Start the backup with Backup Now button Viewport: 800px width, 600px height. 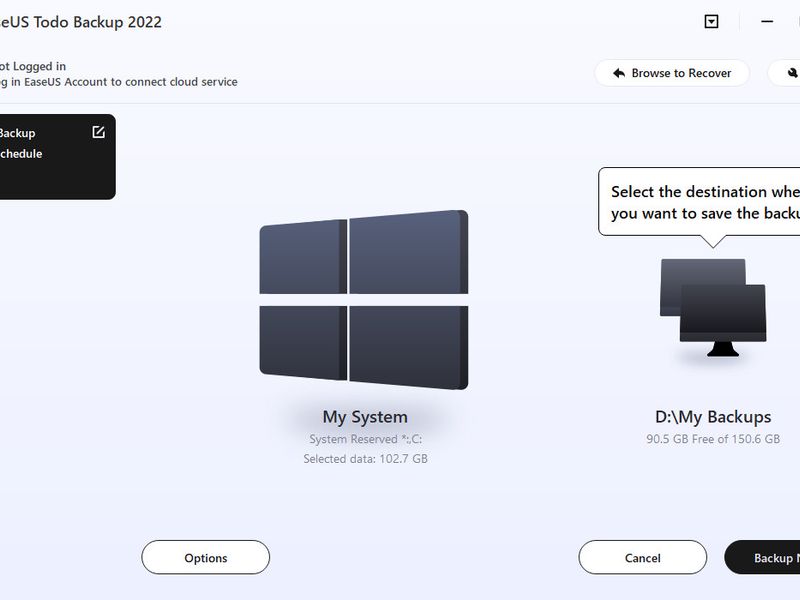tap(762, 558)
